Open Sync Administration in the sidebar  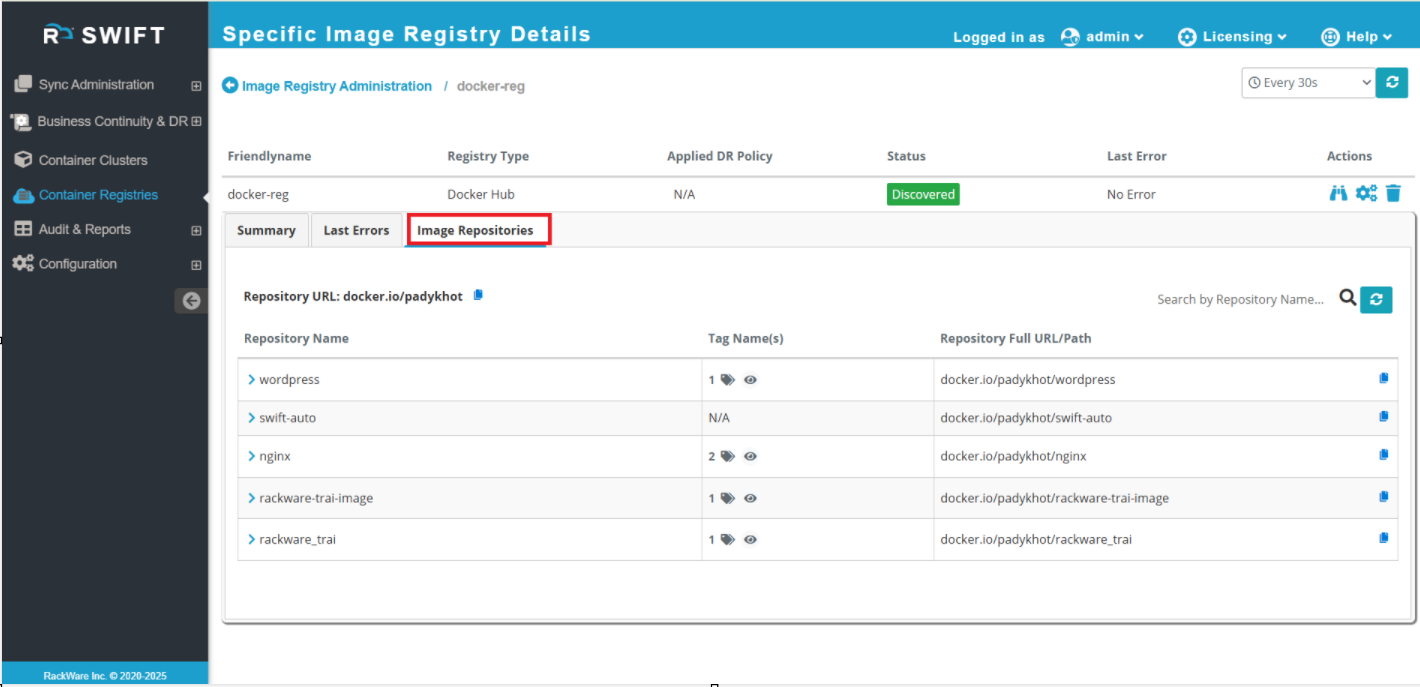[x=96, y=85]
